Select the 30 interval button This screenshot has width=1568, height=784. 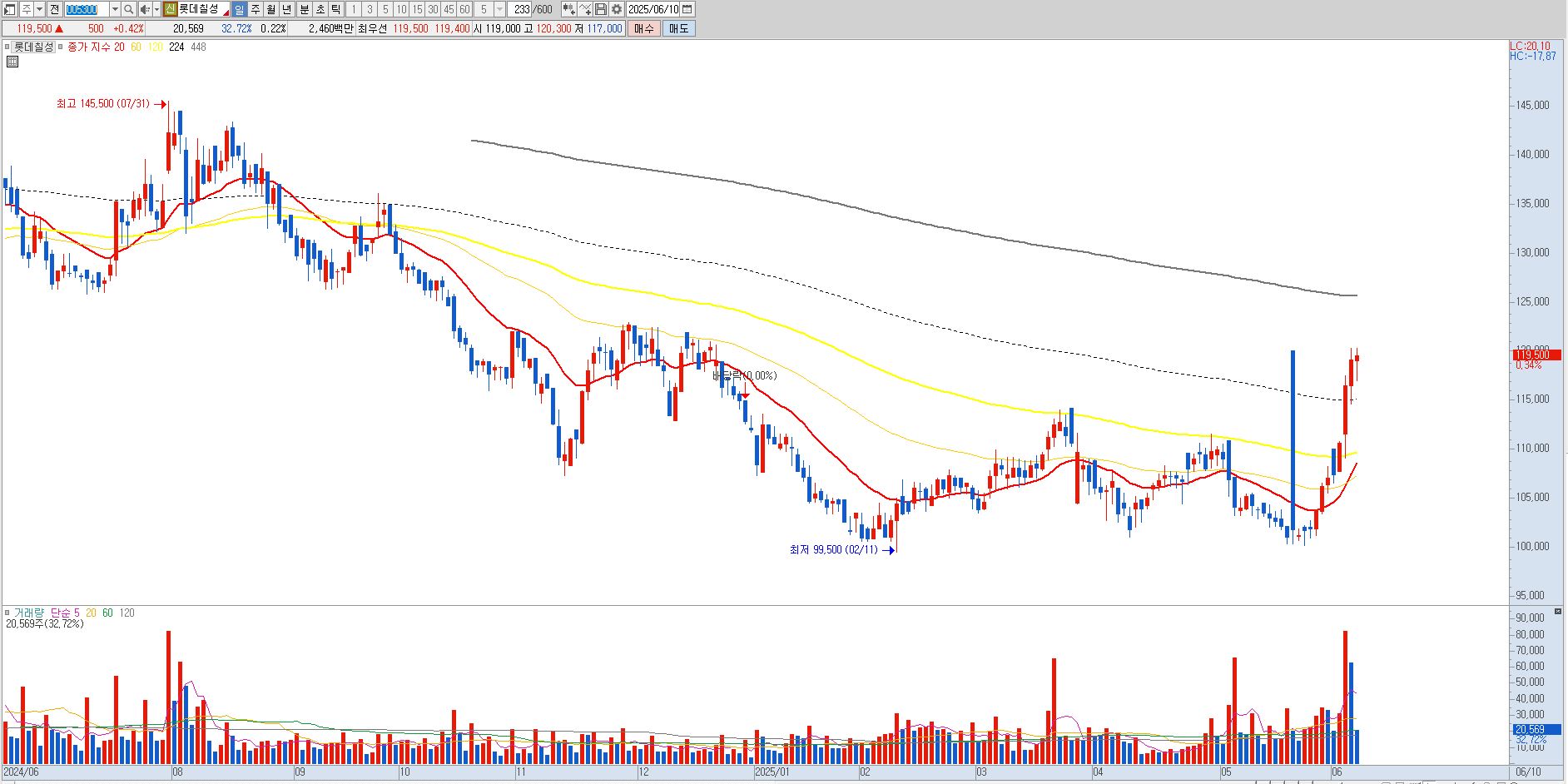(433, 9)
